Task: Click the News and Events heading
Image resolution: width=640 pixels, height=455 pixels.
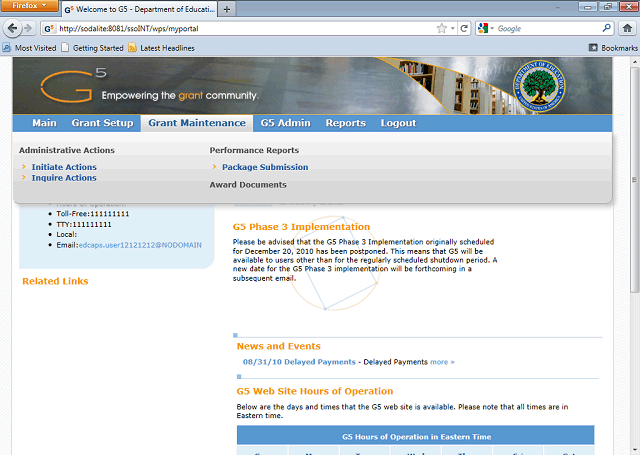Action: tap(279, 346)
